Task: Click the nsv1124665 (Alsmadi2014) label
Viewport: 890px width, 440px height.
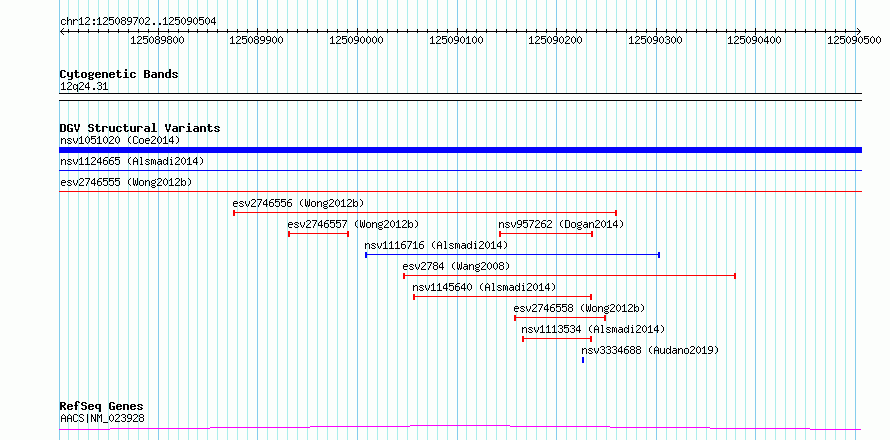Action: point(132,161)
